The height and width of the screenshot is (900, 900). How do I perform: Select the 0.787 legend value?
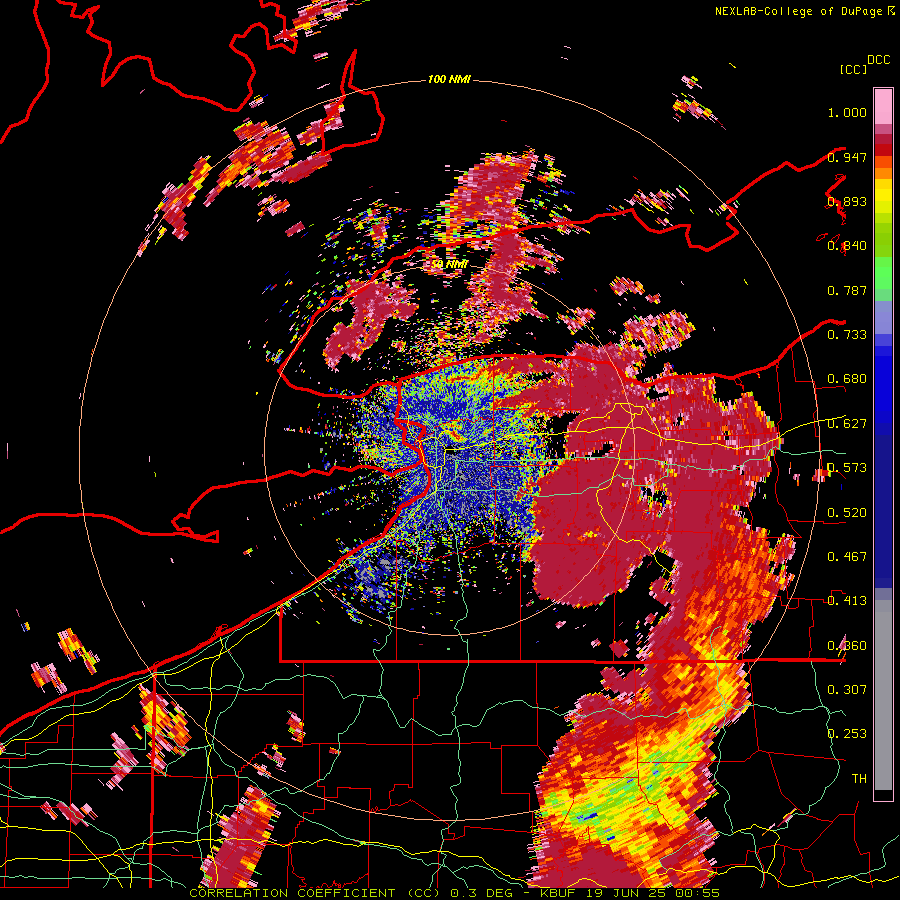[847, 290]
